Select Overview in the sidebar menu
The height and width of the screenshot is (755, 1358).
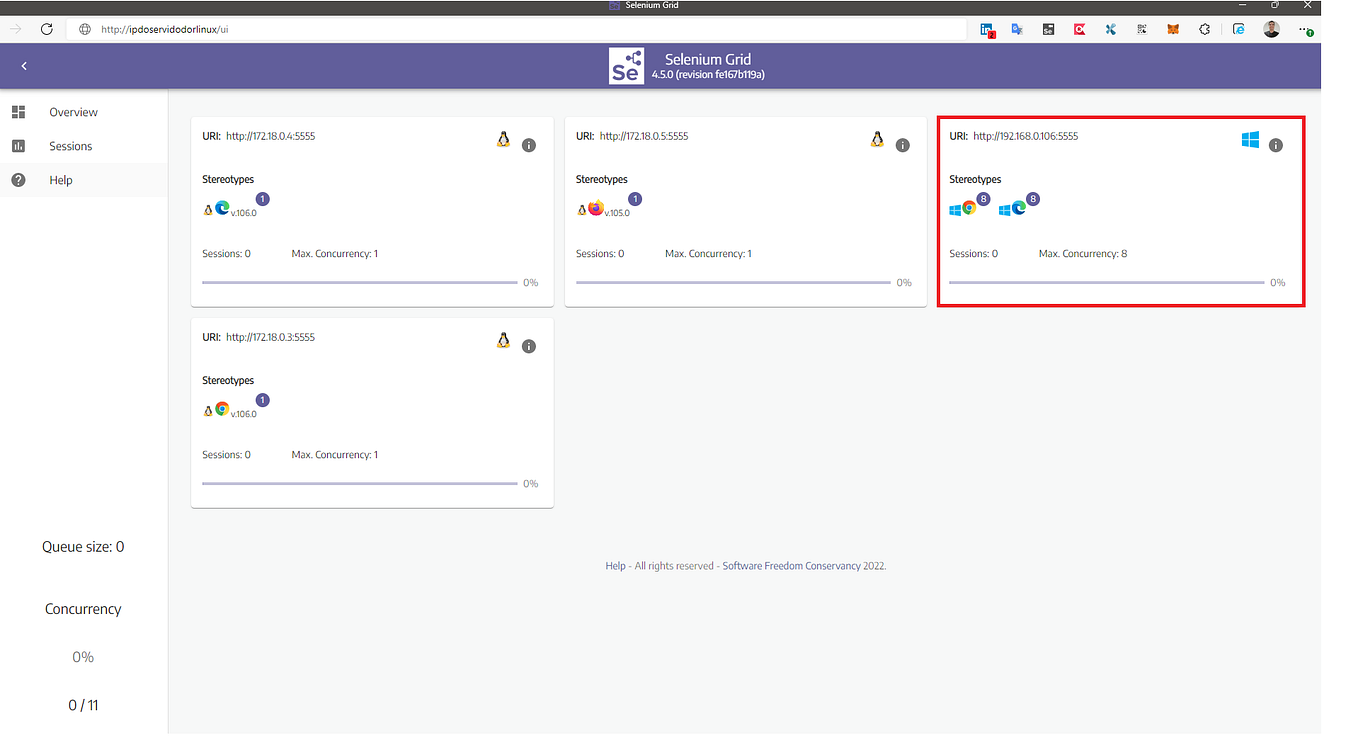click(73, 112)
